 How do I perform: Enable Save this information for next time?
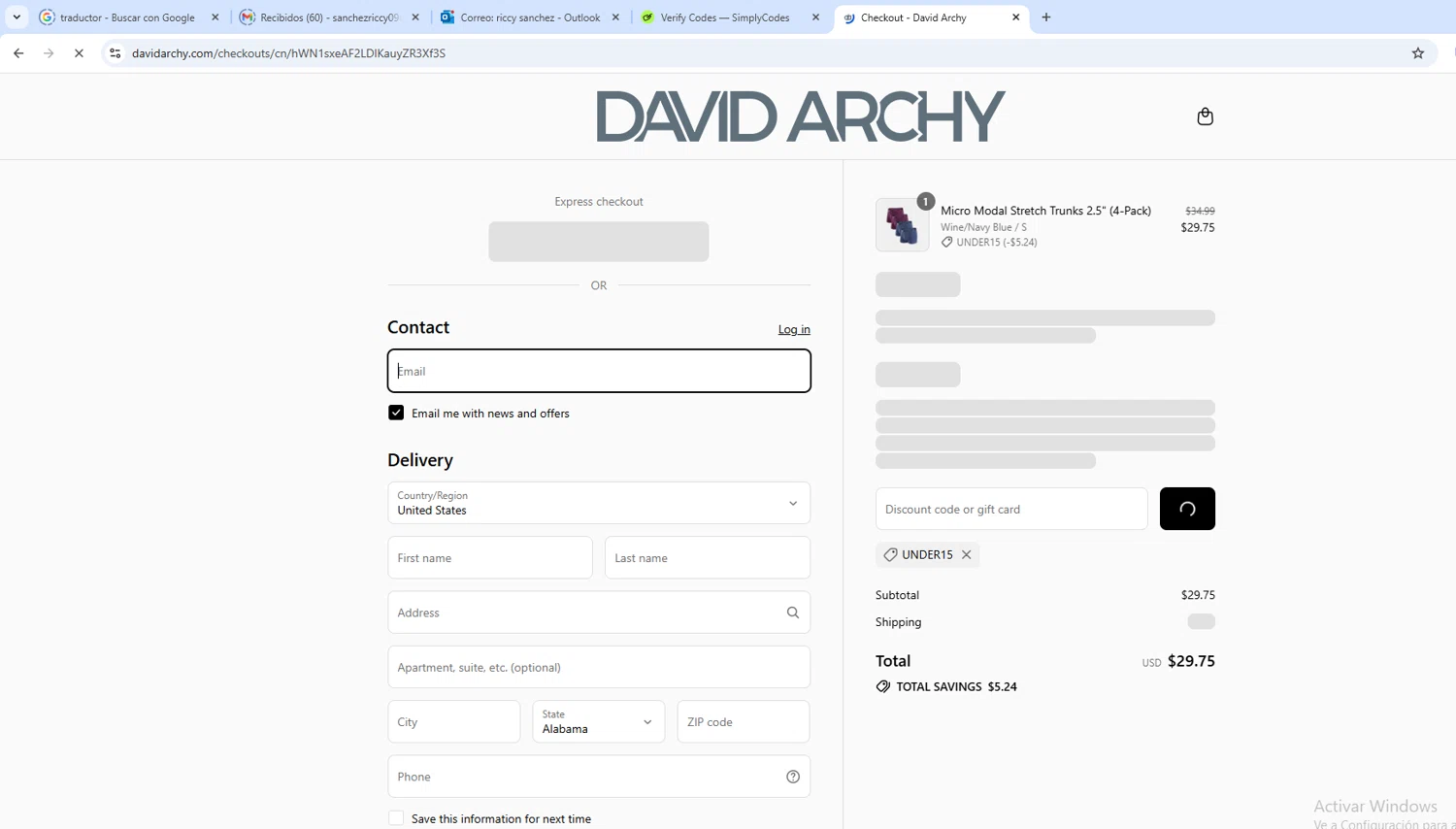(396, 818)
